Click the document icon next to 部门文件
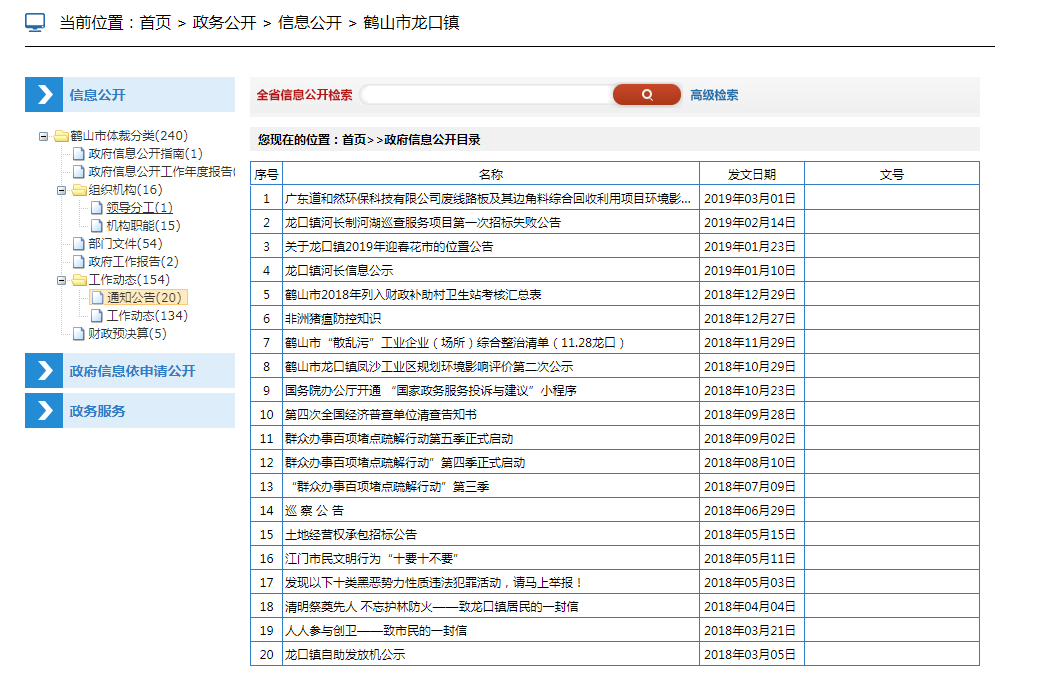The image size is (1055, 683). (x=79, y=244)
